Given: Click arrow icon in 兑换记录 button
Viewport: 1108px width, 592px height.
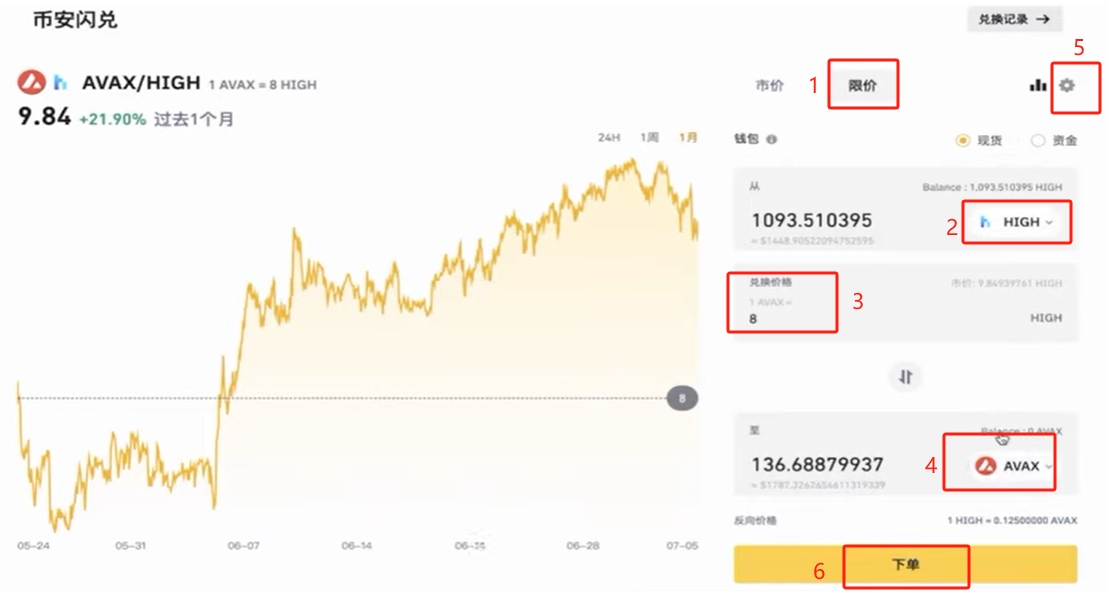Looking at the screenshot, I should 1043,19.
